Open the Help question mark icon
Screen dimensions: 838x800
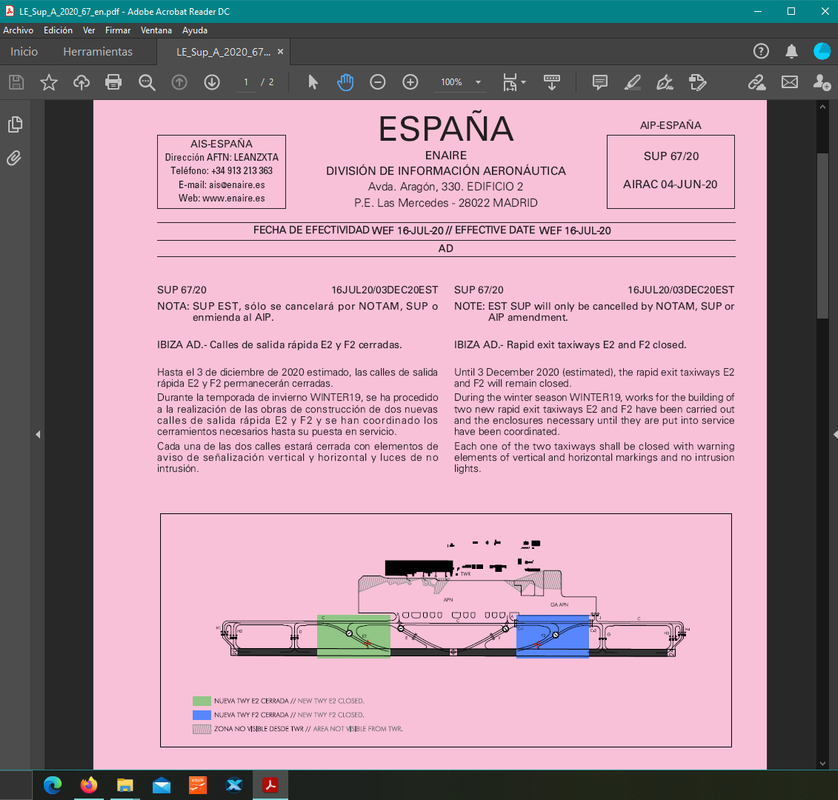tap(761, 51)
